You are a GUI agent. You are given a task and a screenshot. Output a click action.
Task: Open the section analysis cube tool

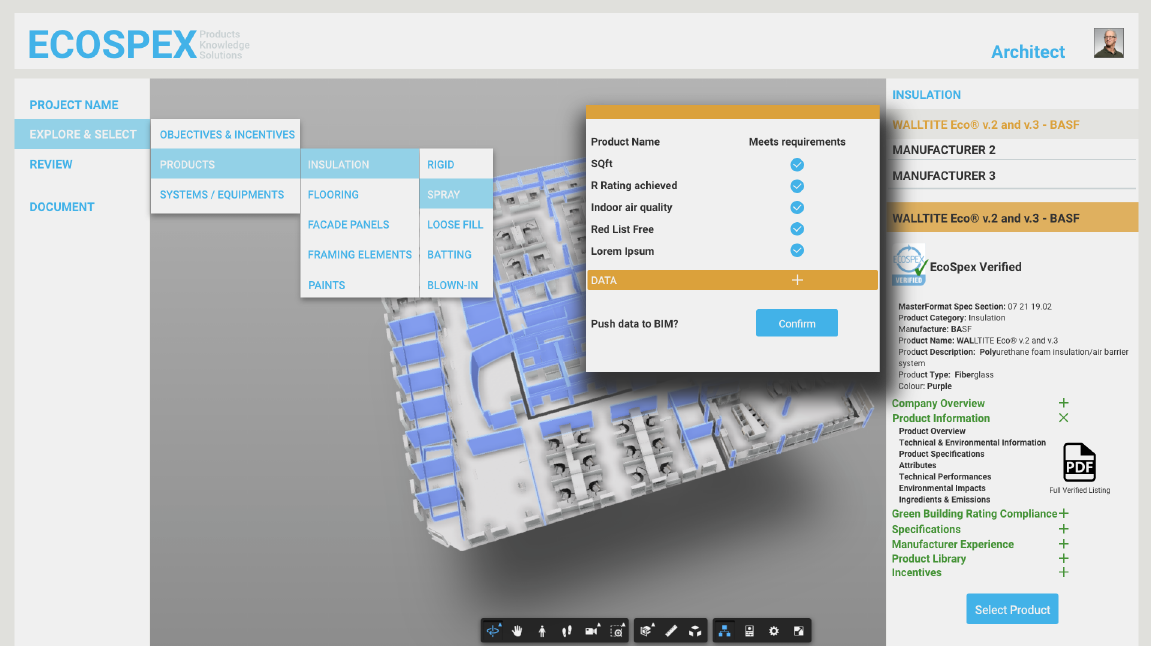pyautogui.click(x=647, y=630)
